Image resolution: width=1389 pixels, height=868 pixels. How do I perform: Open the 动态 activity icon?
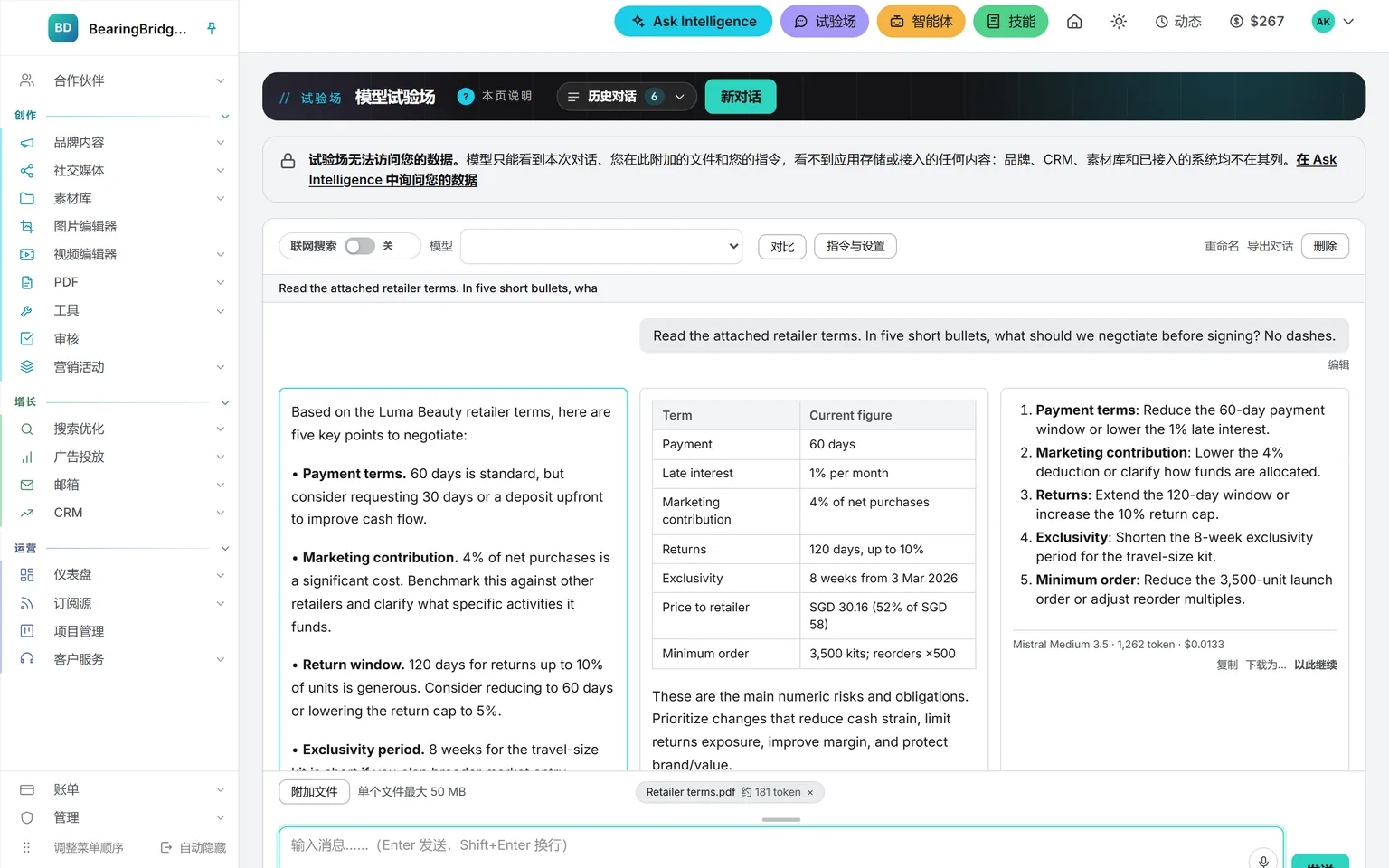click(1178, 22)
